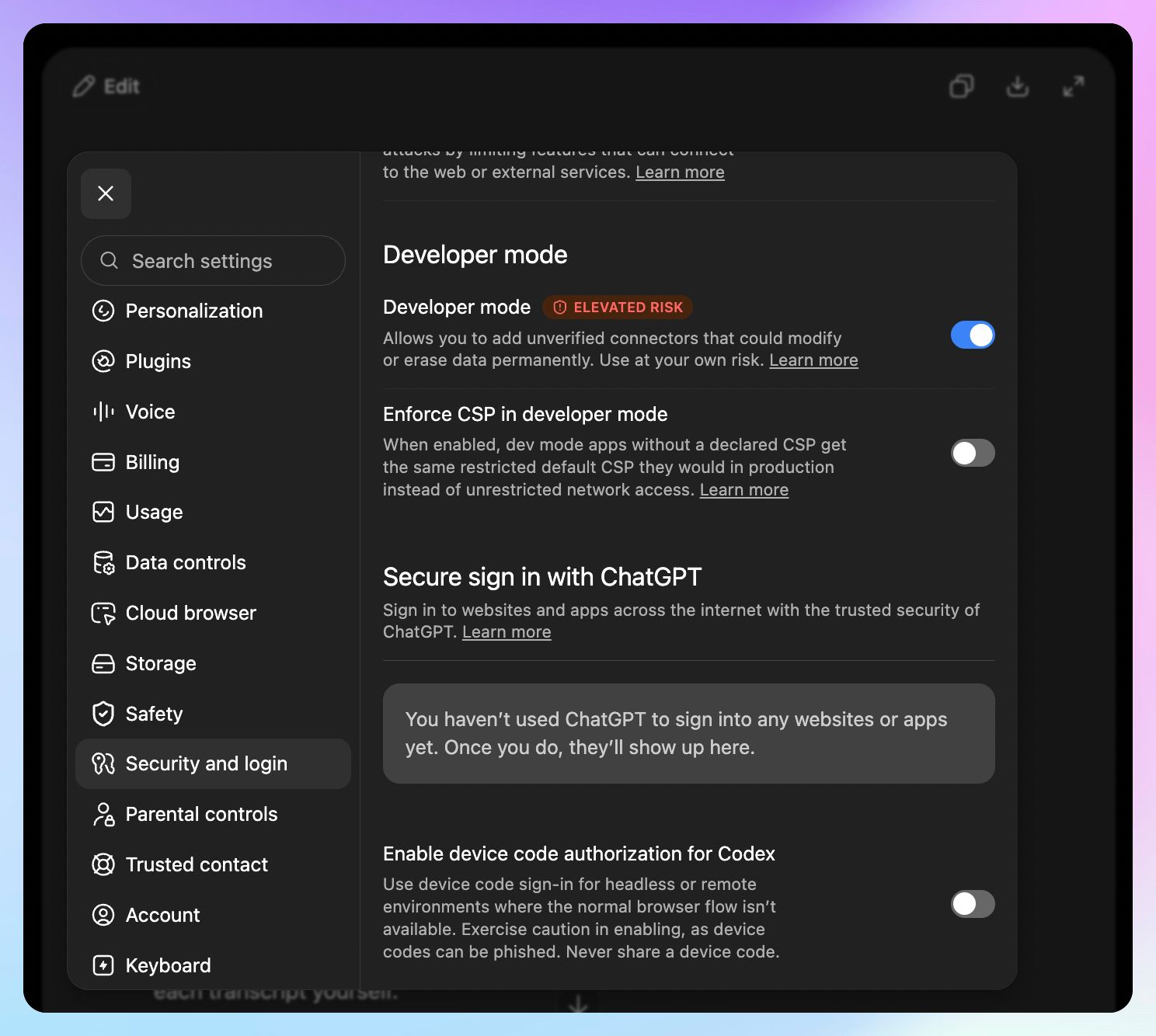Click the Enable device code authorization title

tap(579, 853)
